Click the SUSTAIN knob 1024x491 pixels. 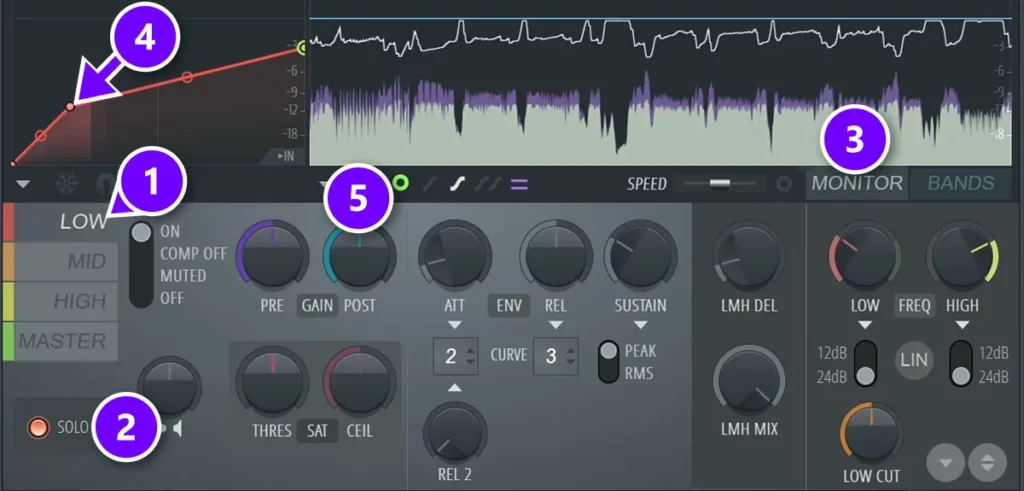click(x=640, y=255)
